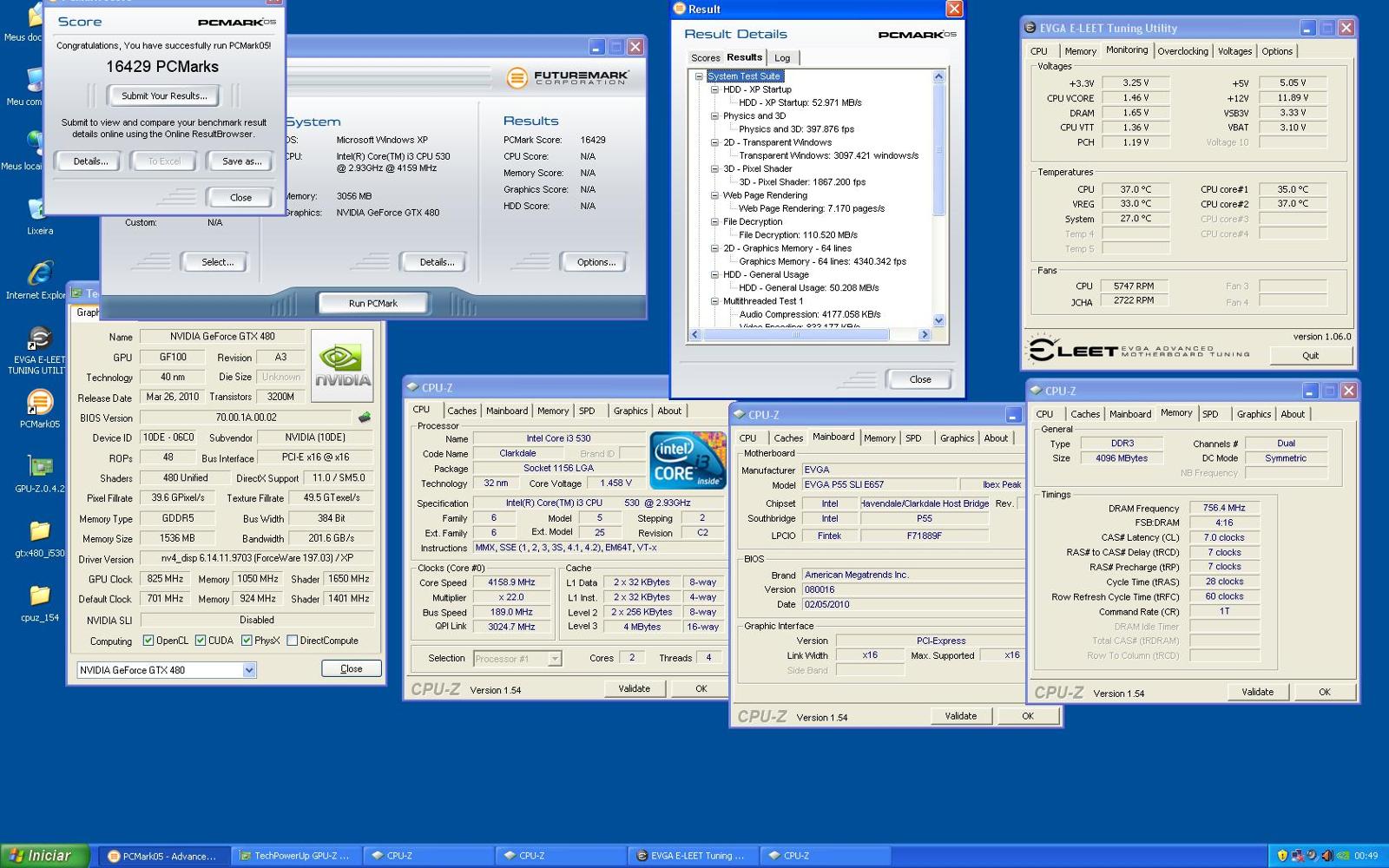Click the NVIDIA logo in GPU-Z
This screenshot has width=1389, height=868.
(x=342, y=365)
